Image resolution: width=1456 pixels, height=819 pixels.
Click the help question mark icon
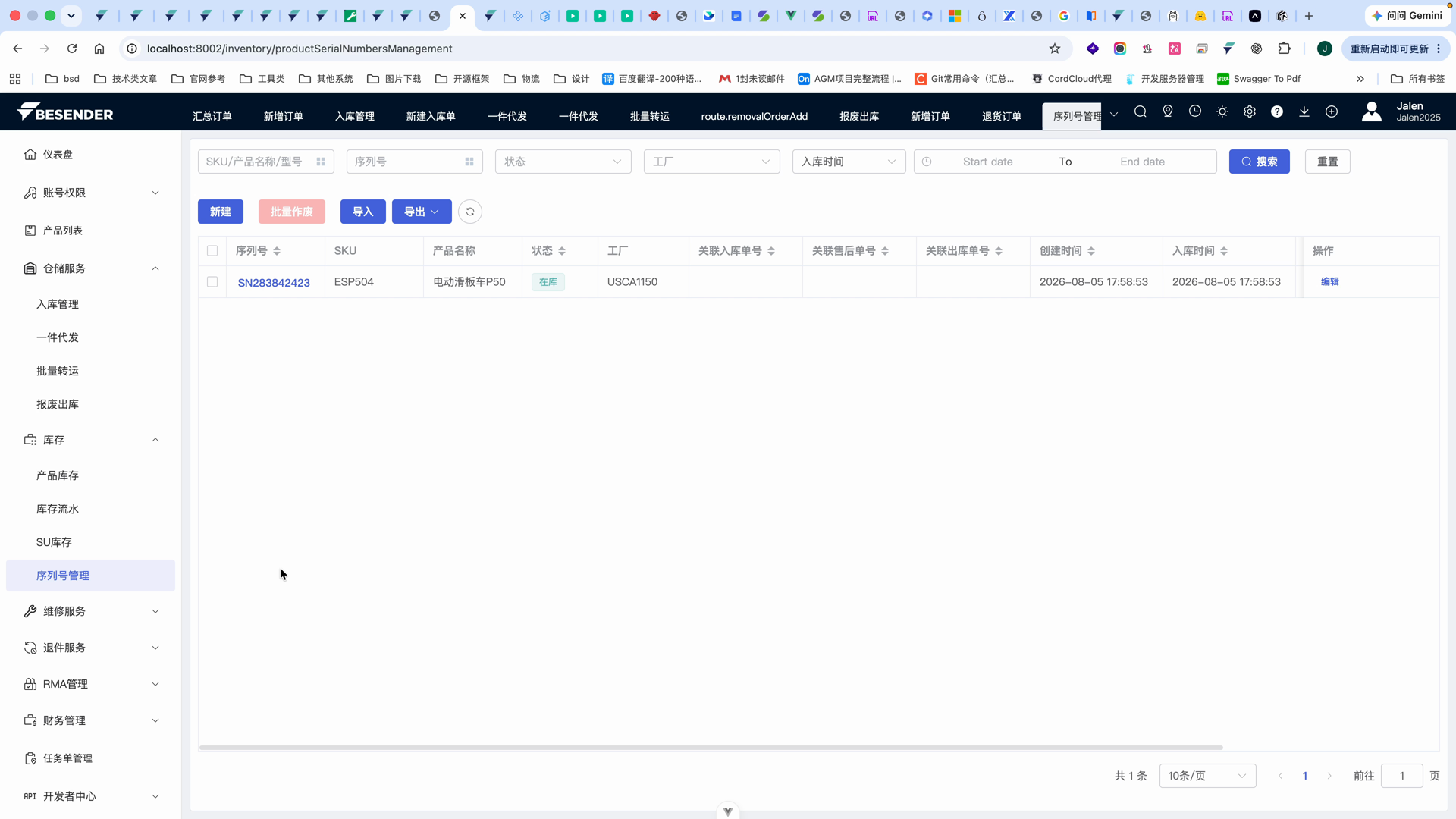click(x=1277, y=112)
